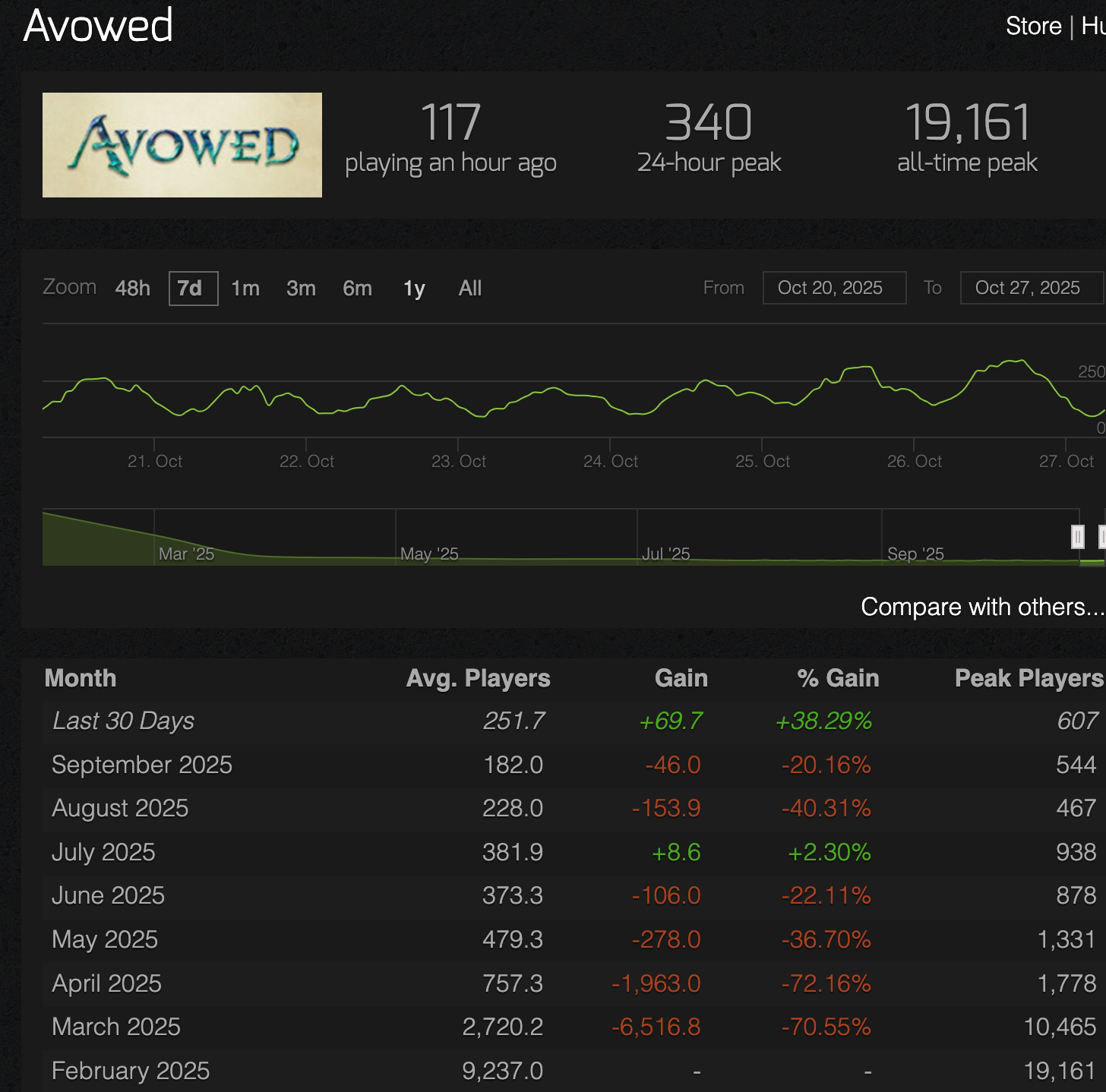Select the June 2025 row label

[x=108, y=895]
